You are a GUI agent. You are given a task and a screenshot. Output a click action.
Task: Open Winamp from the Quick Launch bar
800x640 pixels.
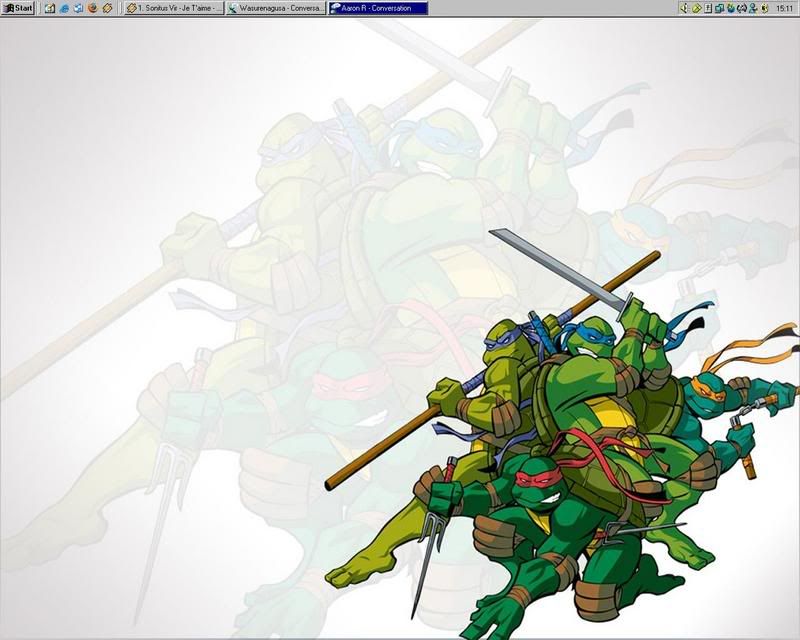(x=106, y=8)
